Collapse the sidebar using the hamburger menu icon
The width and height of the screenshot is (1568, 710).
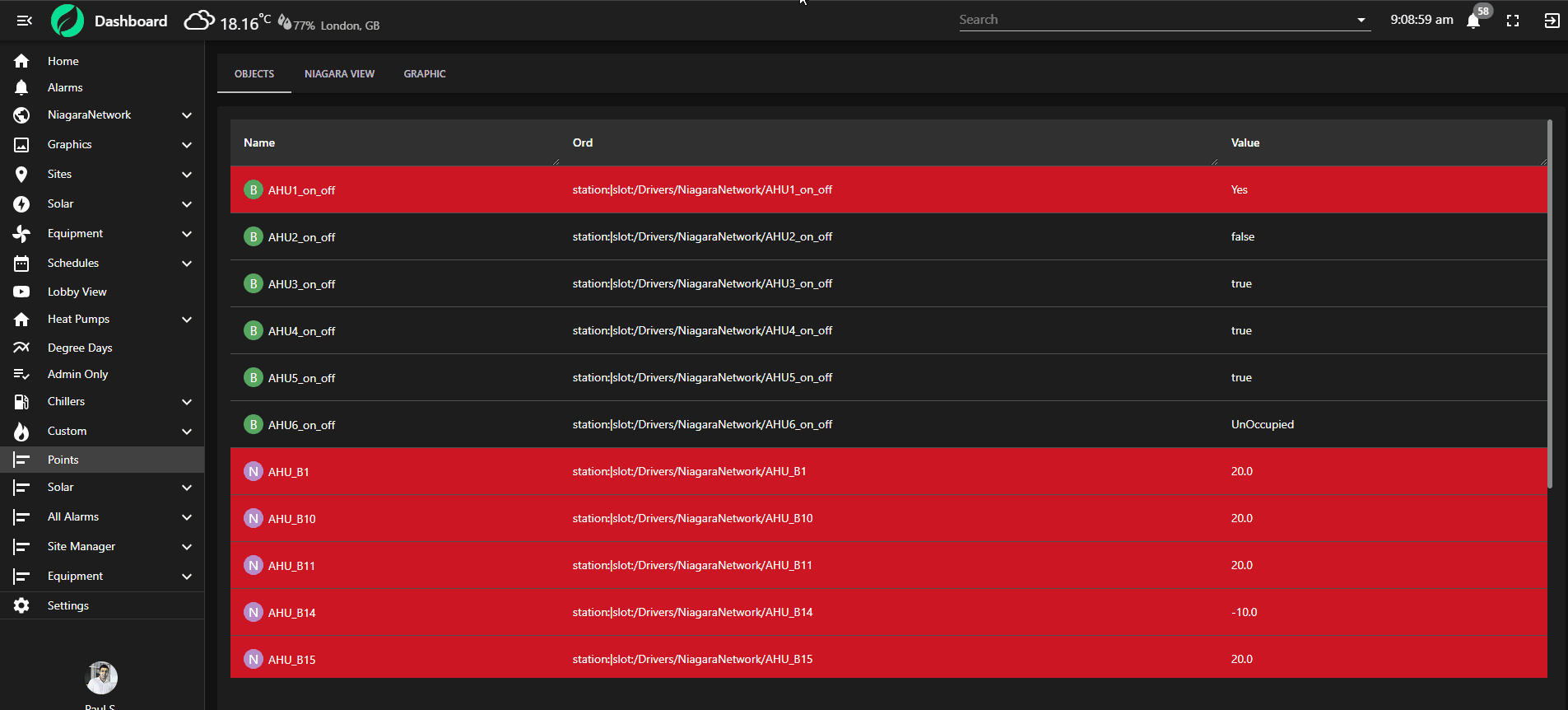(x=25, y=21)
